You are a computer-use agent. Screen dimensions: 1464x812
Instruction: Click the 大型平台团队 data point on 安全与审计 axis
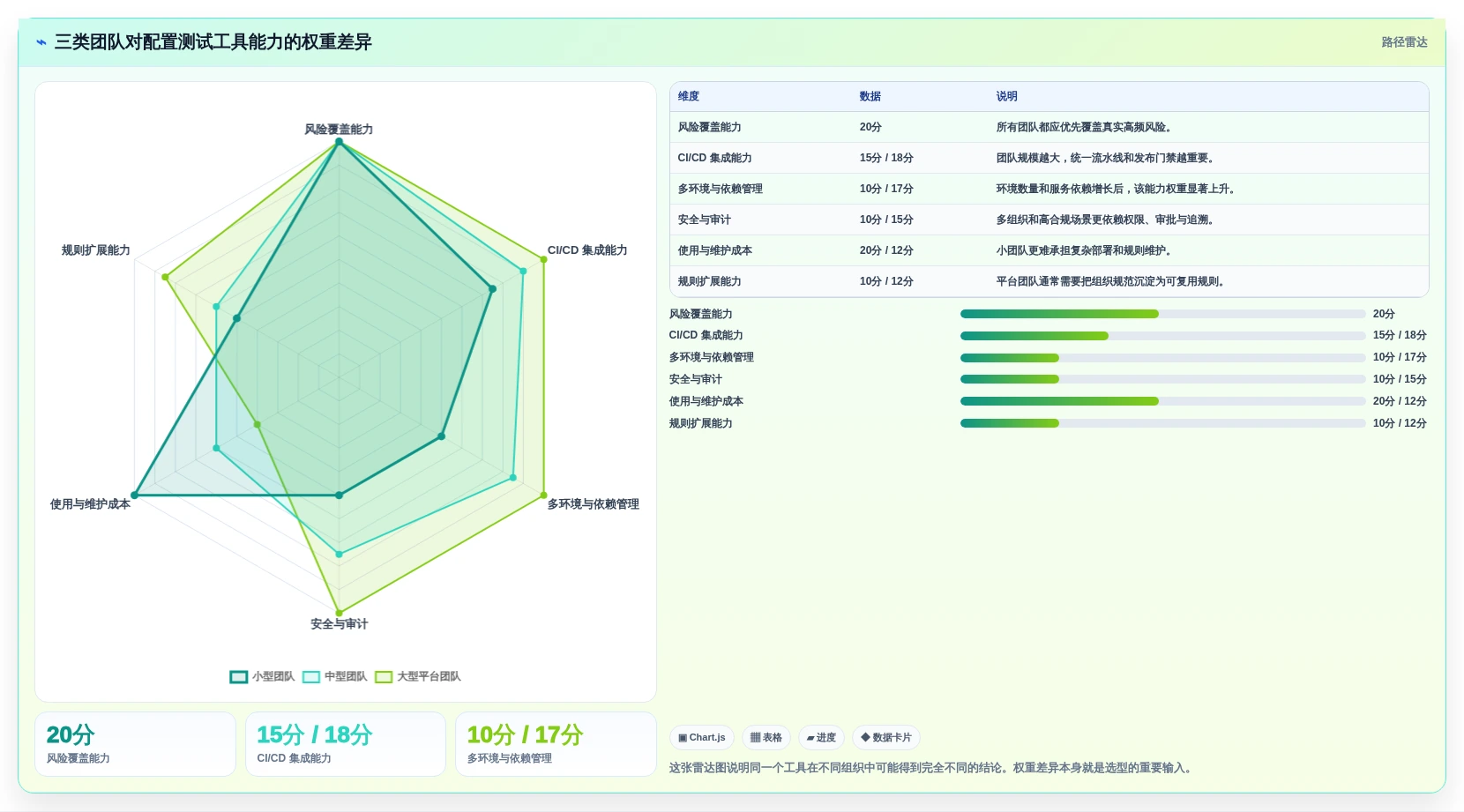339,613
